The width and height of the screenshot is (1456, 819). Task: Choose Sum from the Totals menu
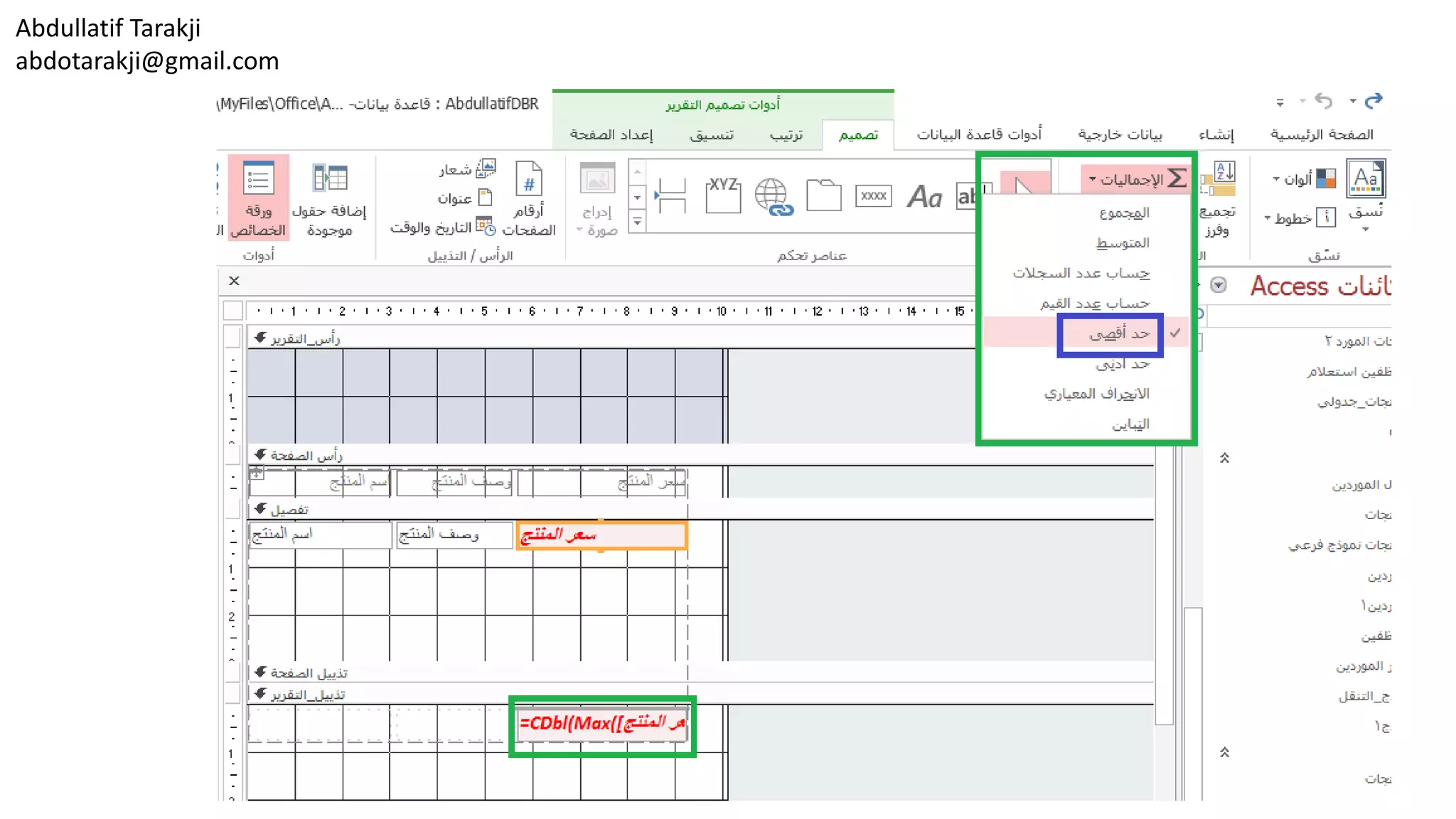pyautogui.click(x=1123, y=213)
